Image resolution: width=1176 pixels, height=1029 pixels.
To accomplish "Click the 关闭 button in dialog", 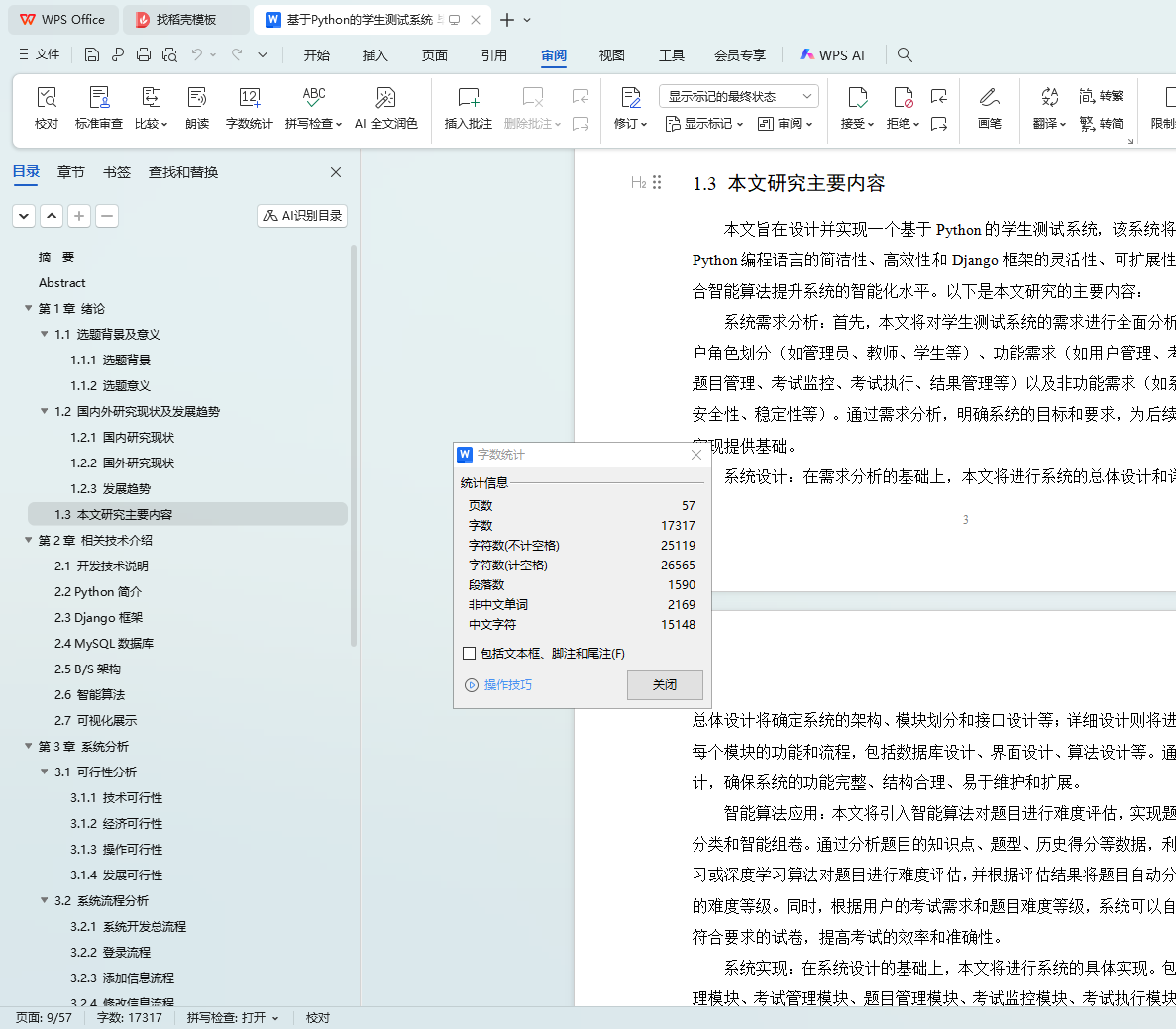I will click(x=665, y=684).
